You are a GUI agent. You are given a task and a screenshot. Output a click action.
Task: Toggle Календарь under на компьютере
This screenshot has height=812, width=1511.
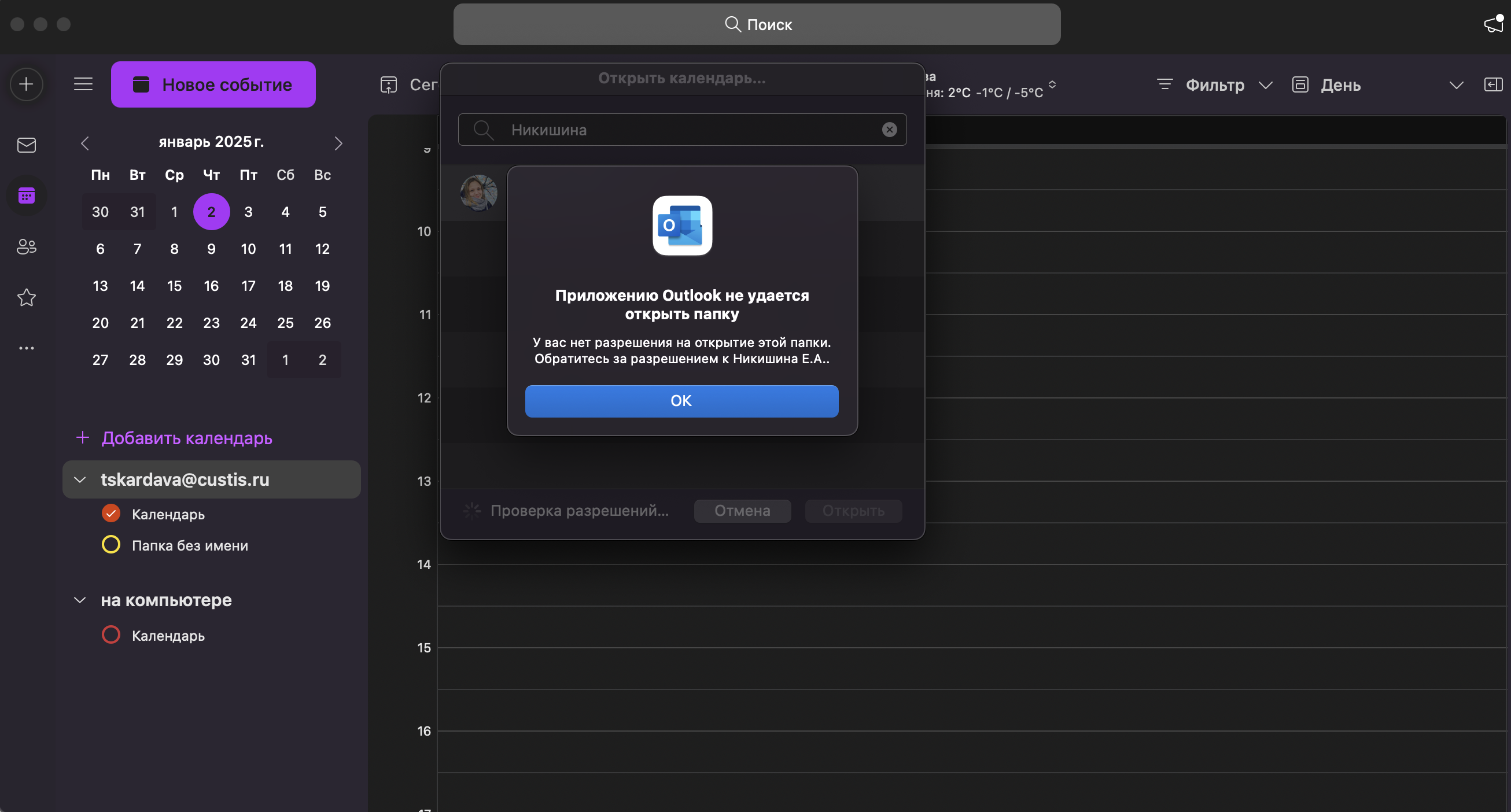pos(111,635)
